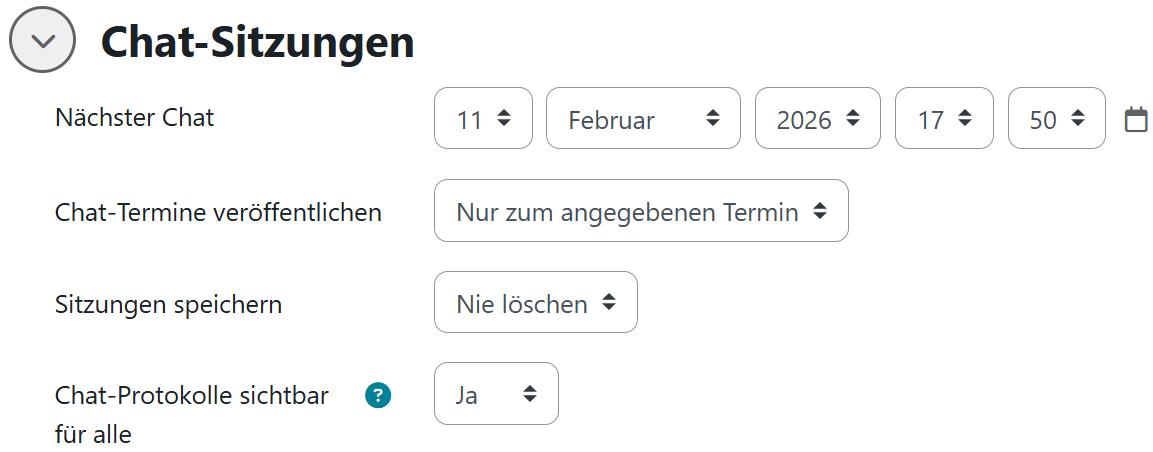
Task: Open the 'Nie löschen' dropdown
Action: coord(535,303)
